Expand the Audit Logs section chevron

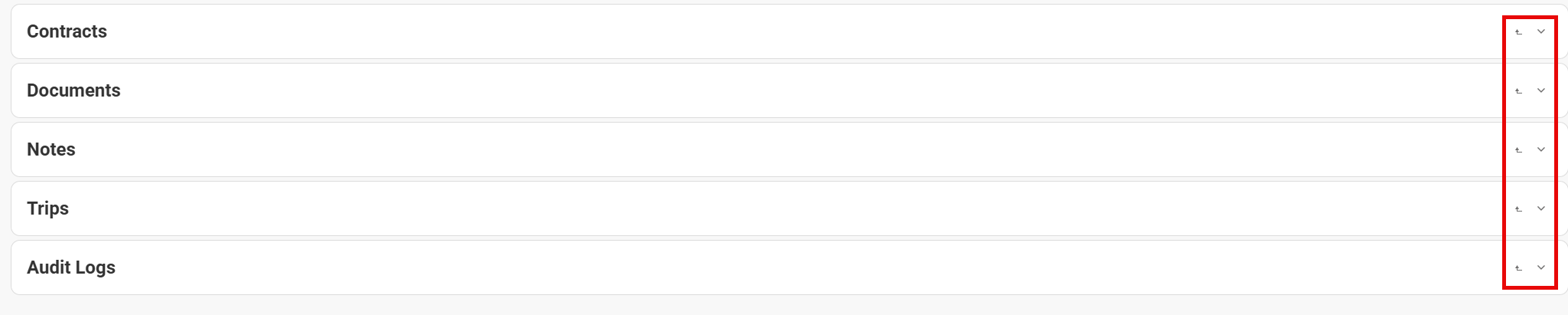(x=1541, y=267)
